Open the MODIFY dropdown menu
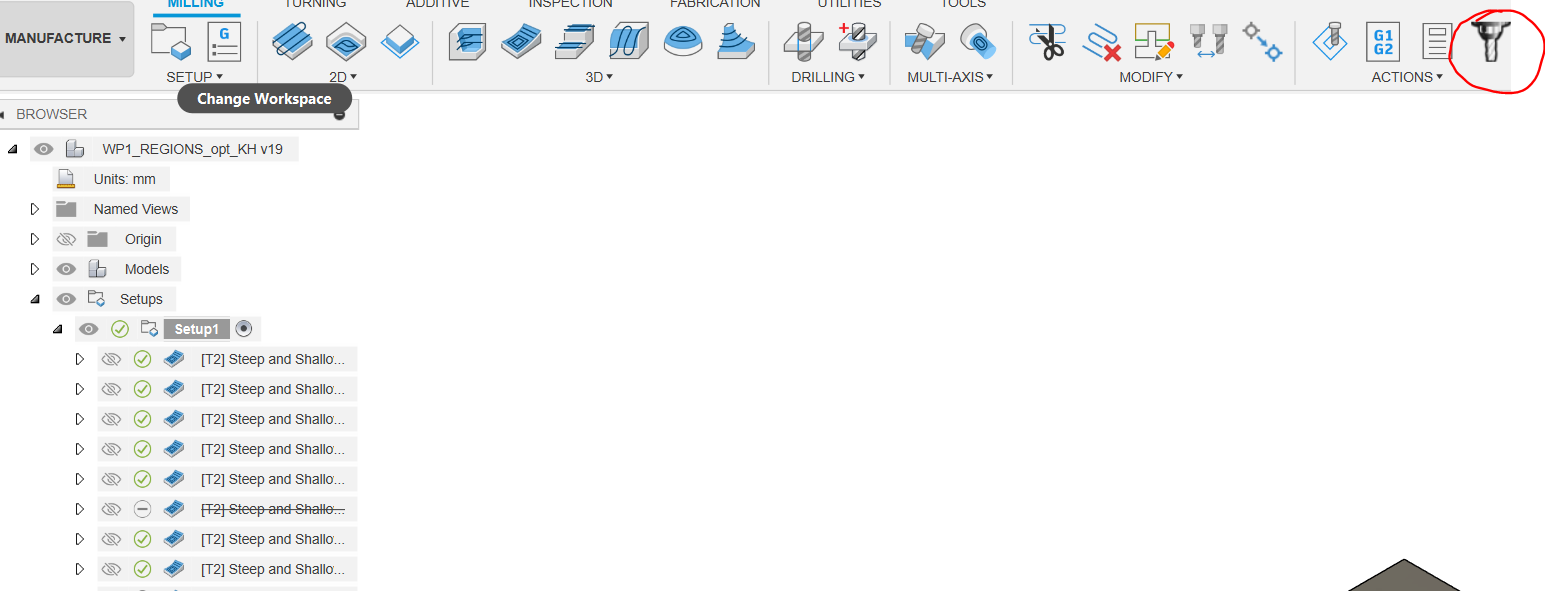The image size is (1545, 591). coord(1150,77)
